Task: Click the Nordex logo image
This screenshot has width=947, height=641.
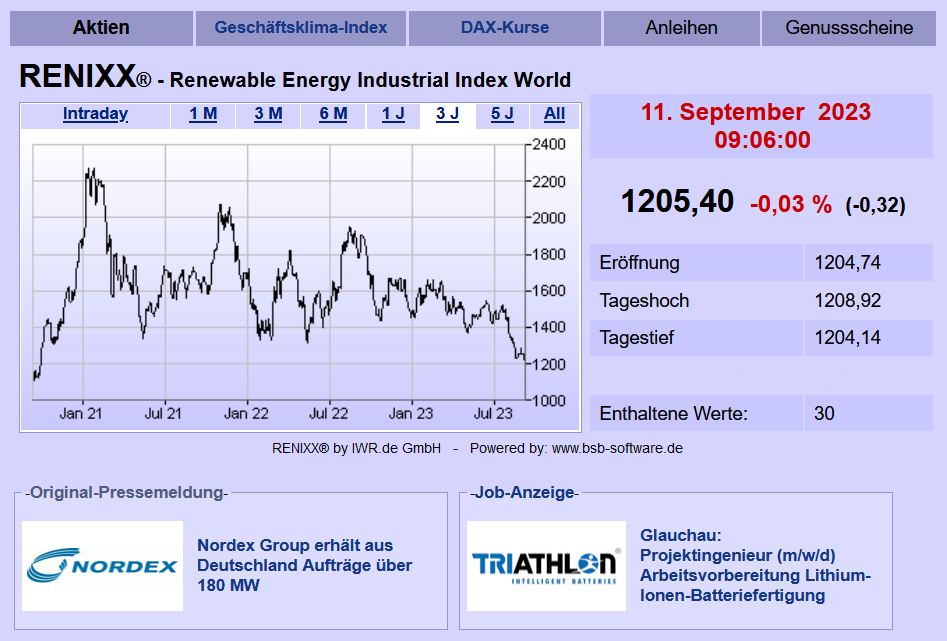Action: click(x=102, y=566)
